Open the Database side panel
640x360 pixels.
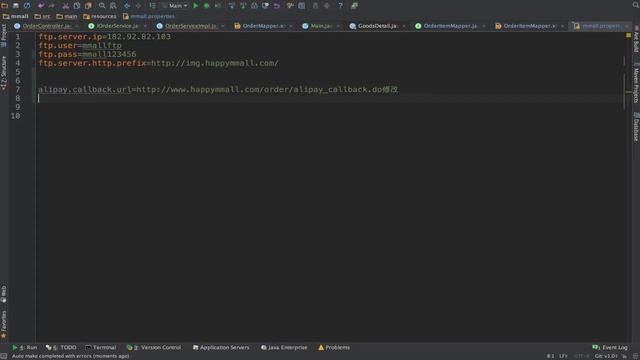pos(636,127)
